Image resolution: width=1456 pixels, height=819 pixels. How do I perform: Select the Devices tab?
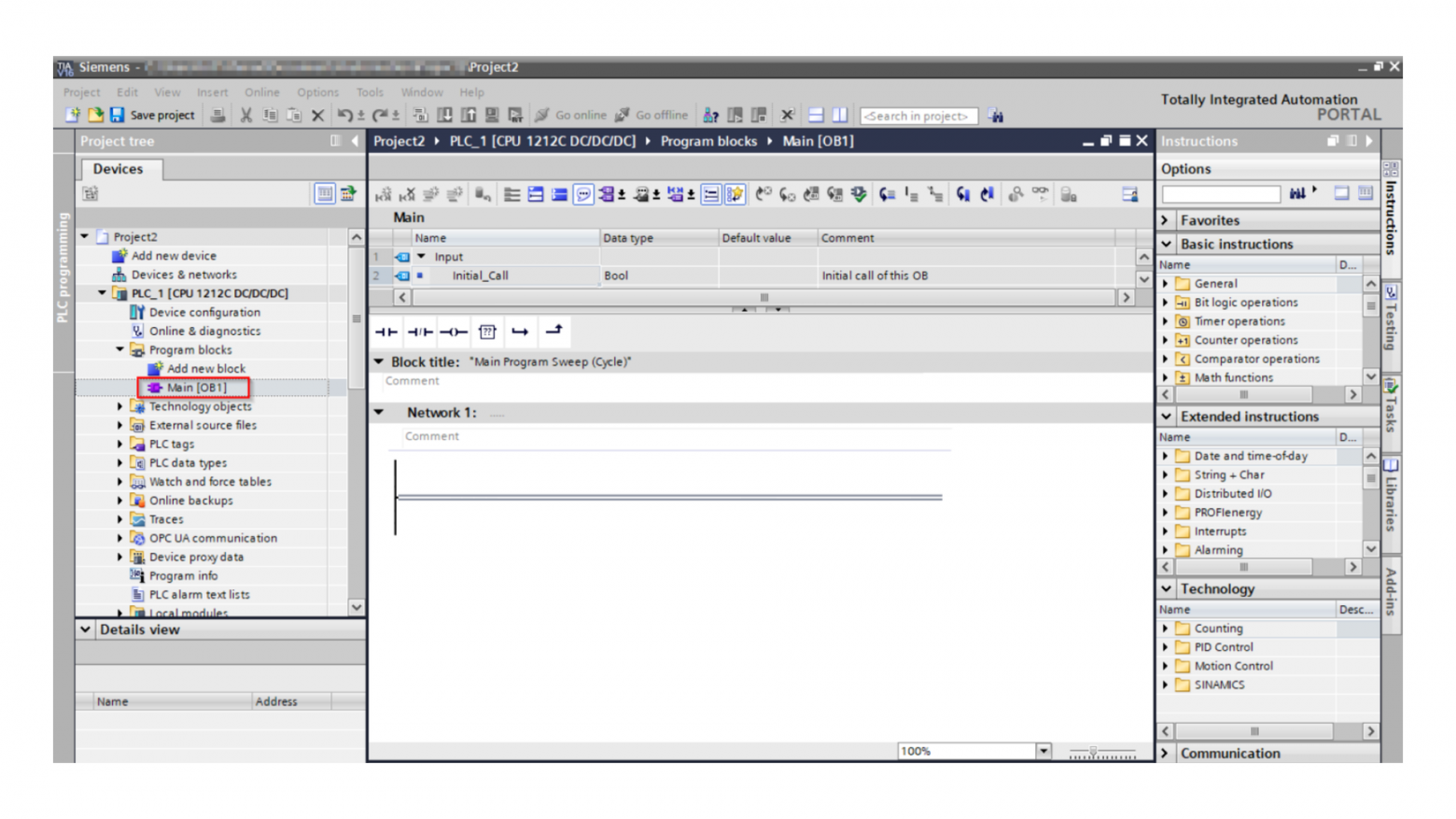(x=119, y=169)
